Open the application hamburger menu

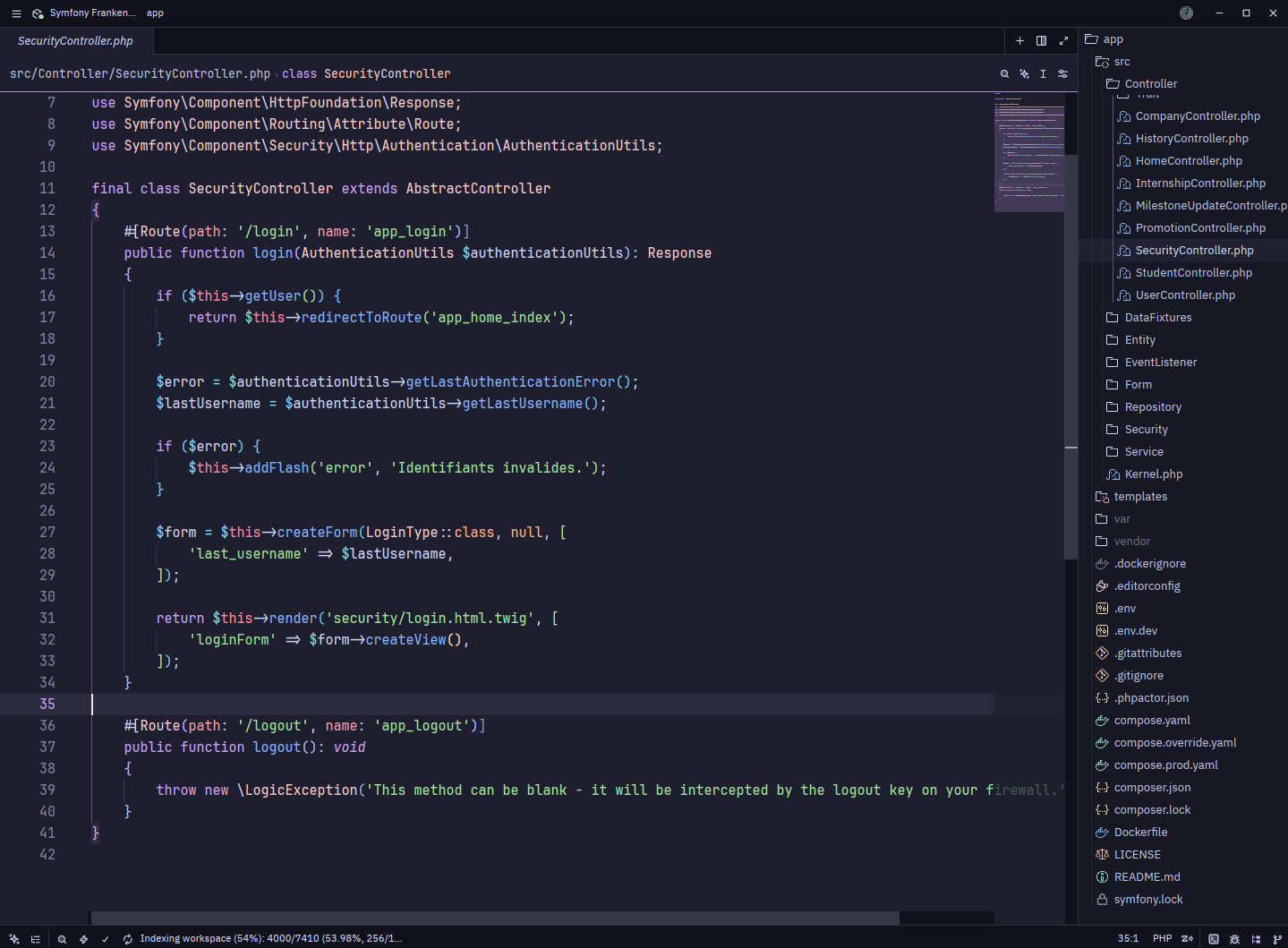tap(16, 13)
